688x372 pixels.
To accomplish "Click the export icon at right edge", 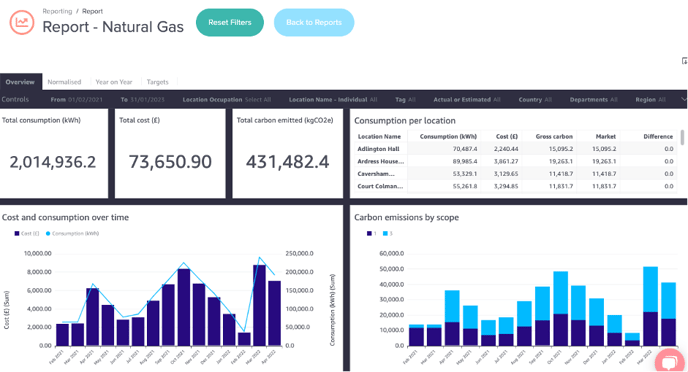I will 684,61.
